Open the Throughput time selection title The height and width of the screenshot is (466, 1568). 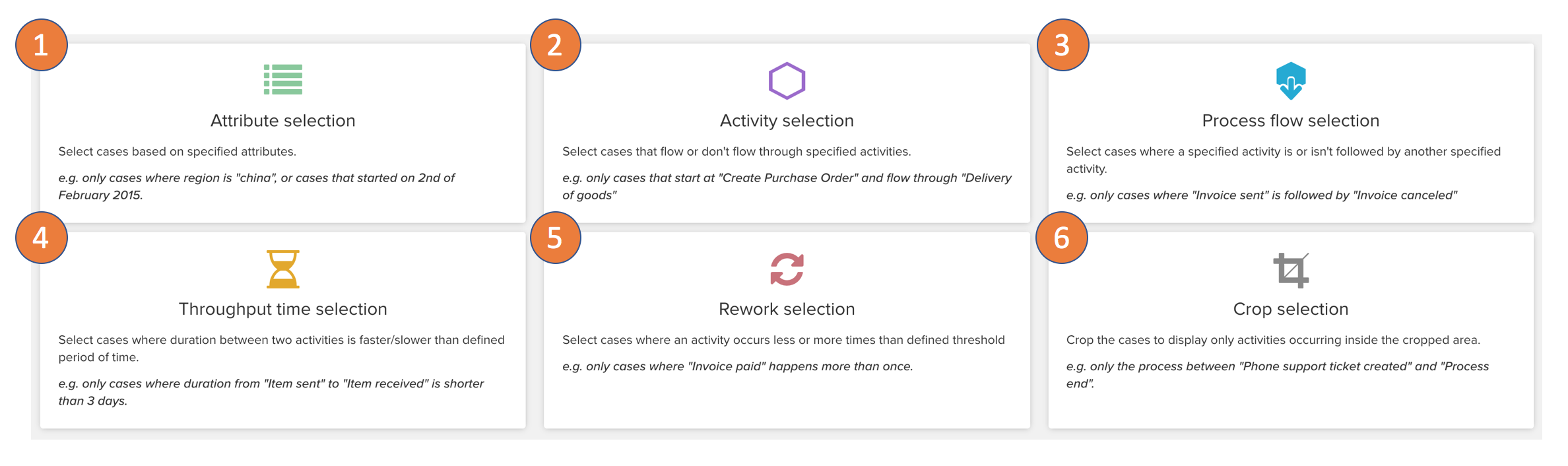[282, 309]
